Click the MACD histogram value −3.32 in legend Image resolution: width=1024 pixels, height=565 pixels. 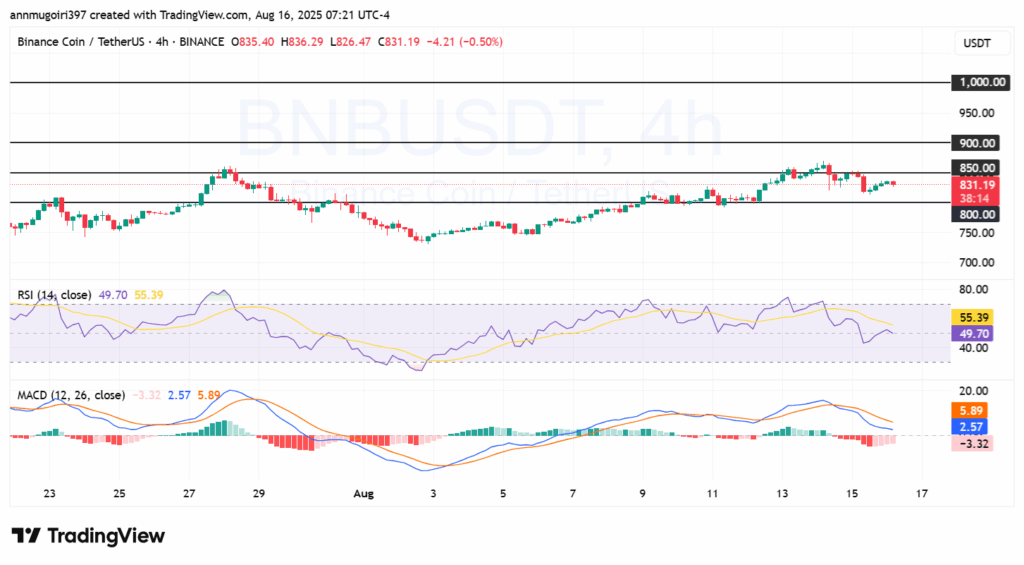[147, 395]
